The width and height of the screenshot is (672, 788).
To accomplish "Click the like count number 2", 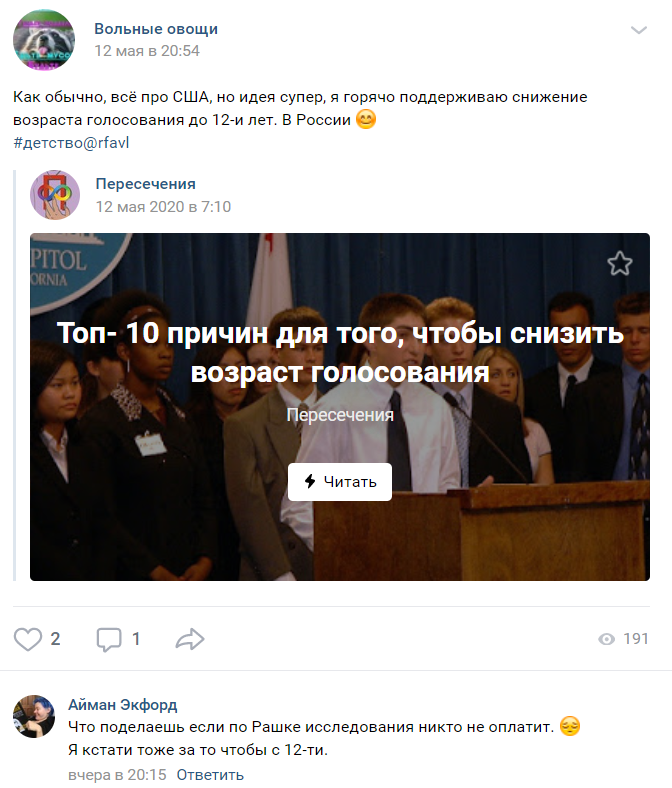I will [55, 639].
